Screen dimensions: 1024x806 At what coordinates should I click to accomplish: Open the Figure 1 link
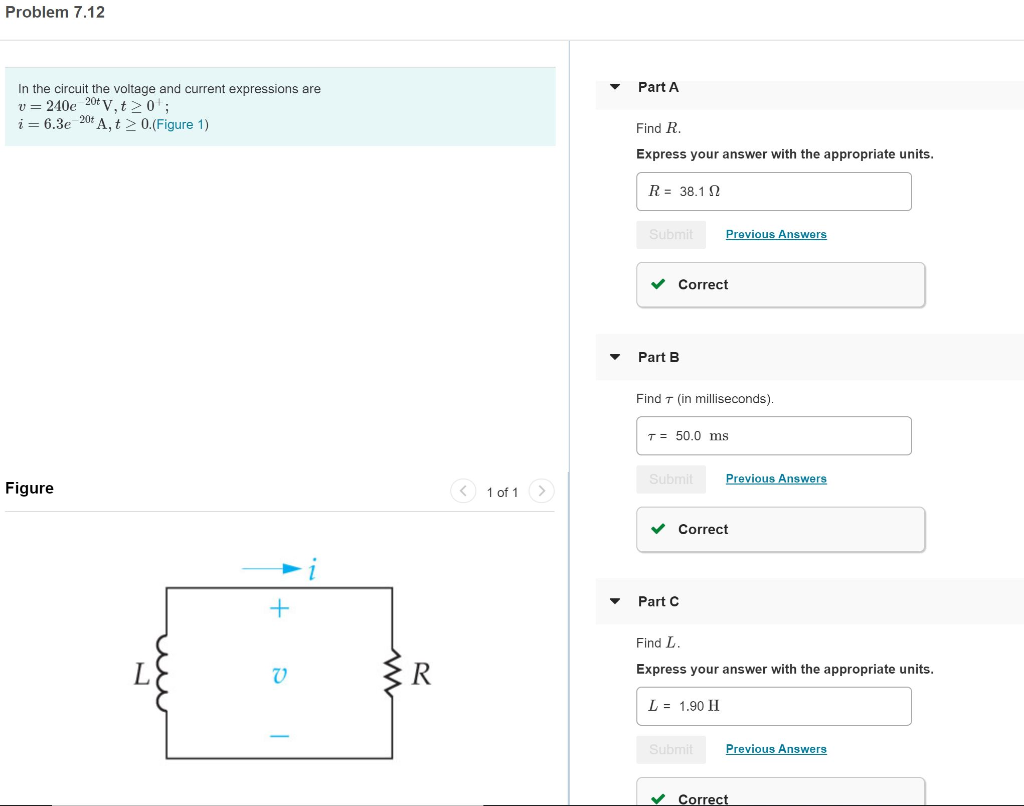point(180,124)
